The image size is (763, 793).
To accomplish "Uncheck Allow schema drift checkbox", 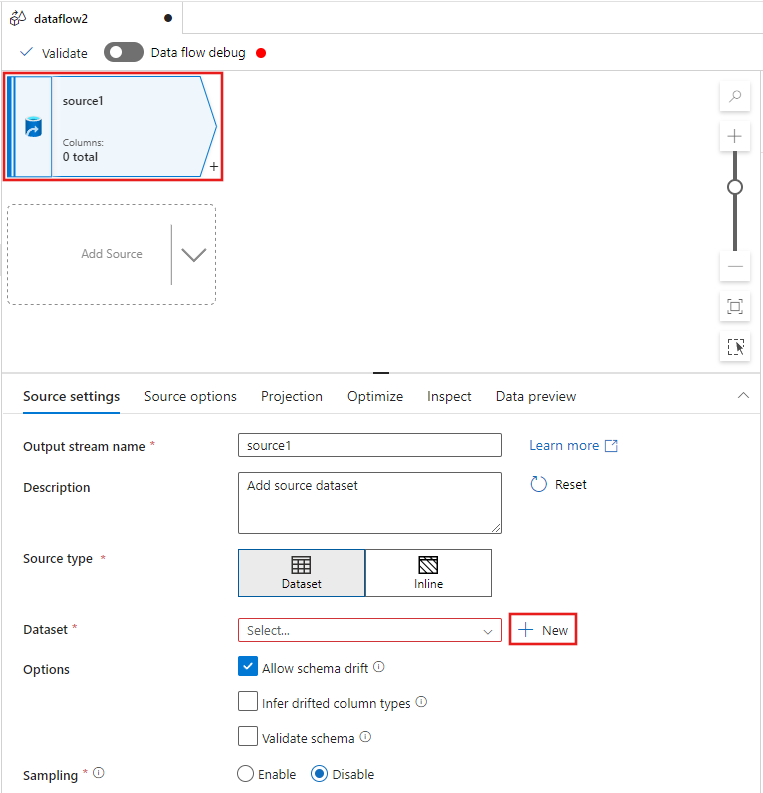I will [248, 667].
